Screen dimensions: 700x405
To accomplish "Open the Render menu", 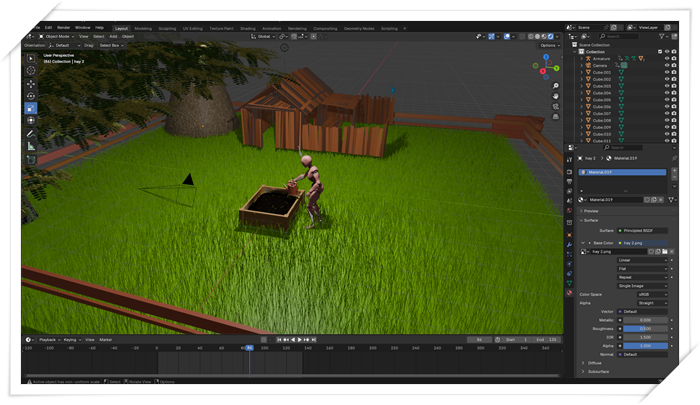I will pyautogui.click(x=64, y=28).
